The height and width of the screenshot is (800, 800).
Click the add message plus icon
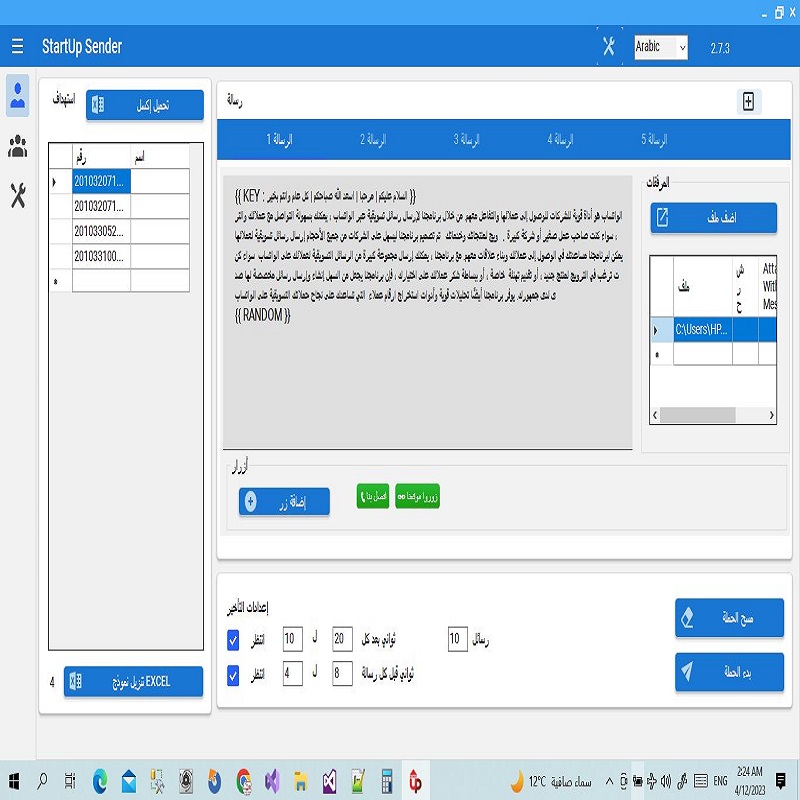tap(748, 101)
